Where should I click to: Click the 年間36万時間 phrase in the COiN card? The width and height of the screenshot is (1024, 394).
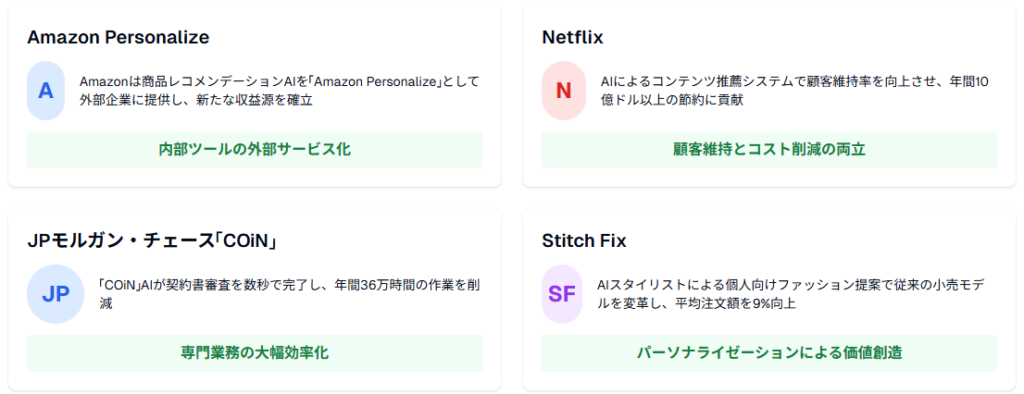click(372, 286)
